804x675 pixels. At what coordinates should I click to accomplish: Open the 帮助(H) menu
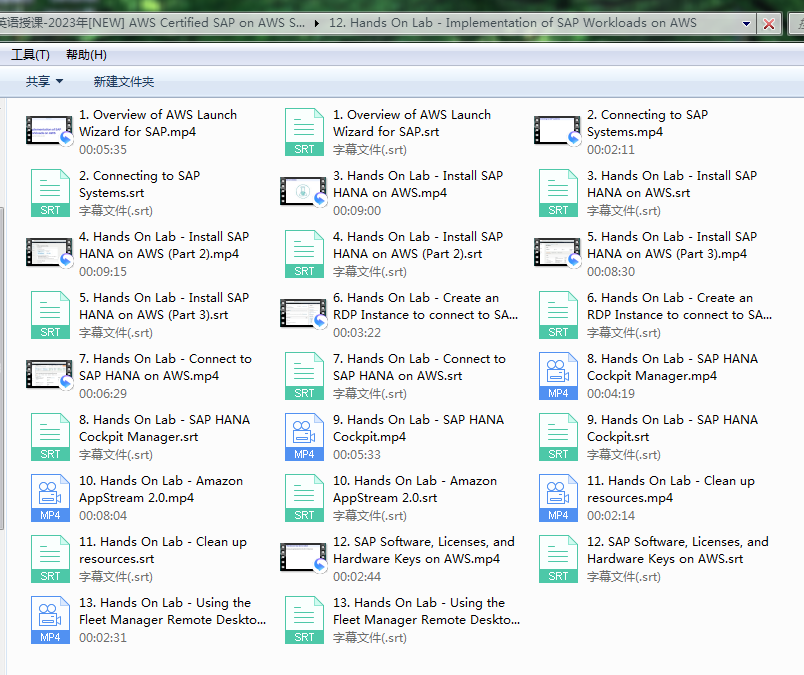86,55
